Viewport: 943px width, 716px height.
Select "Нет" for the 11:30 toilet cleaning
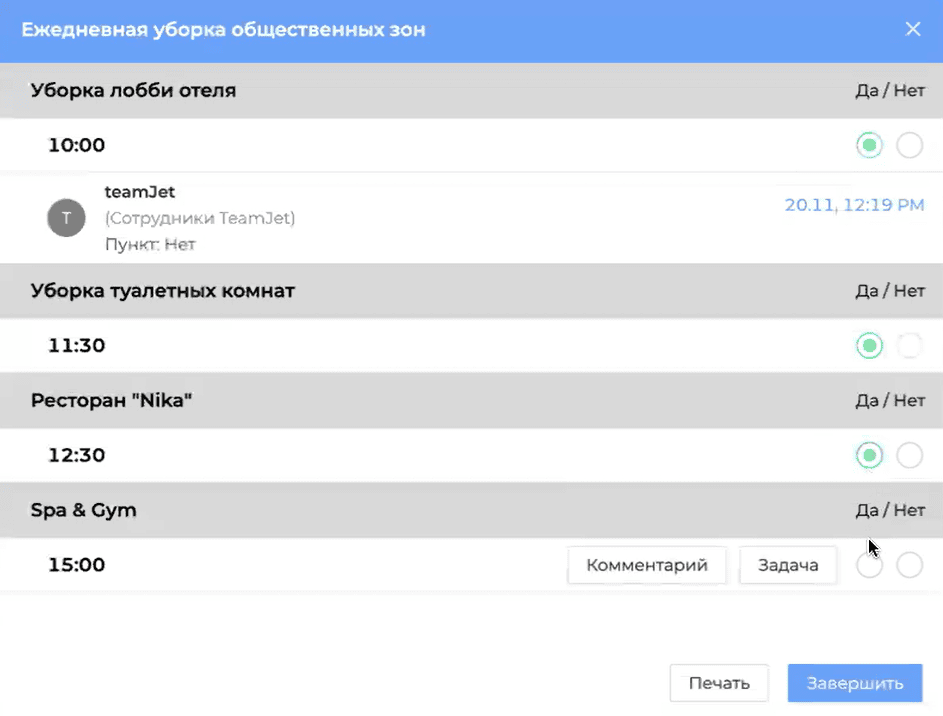(x=909, y=346)
